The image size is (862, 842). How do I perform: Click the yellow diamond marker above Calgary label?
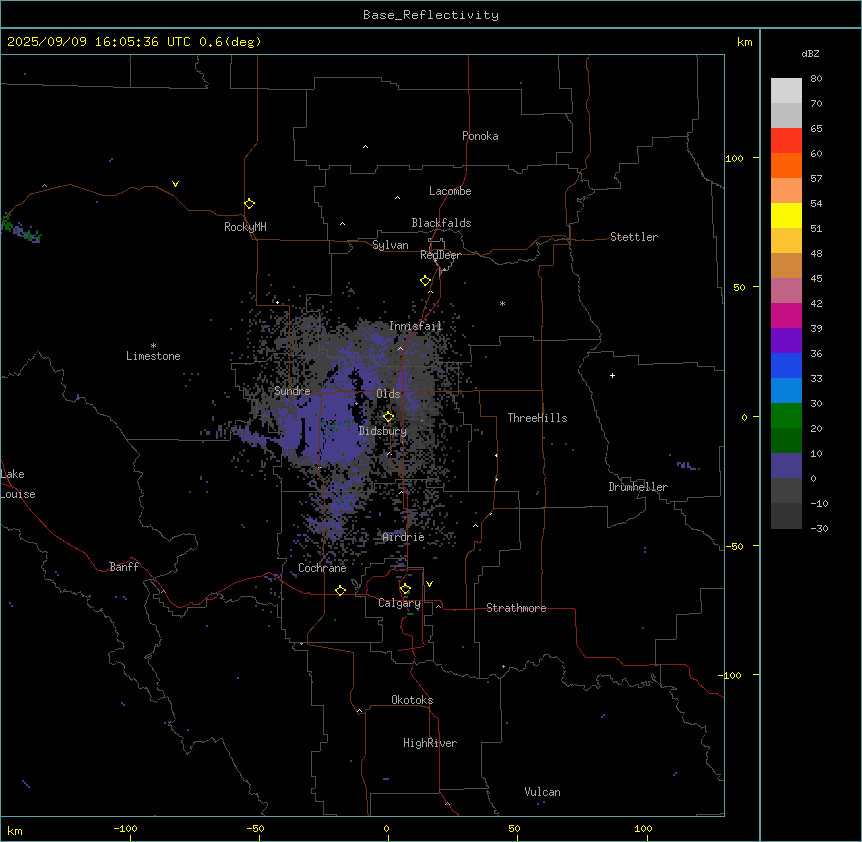pos(405,589)
